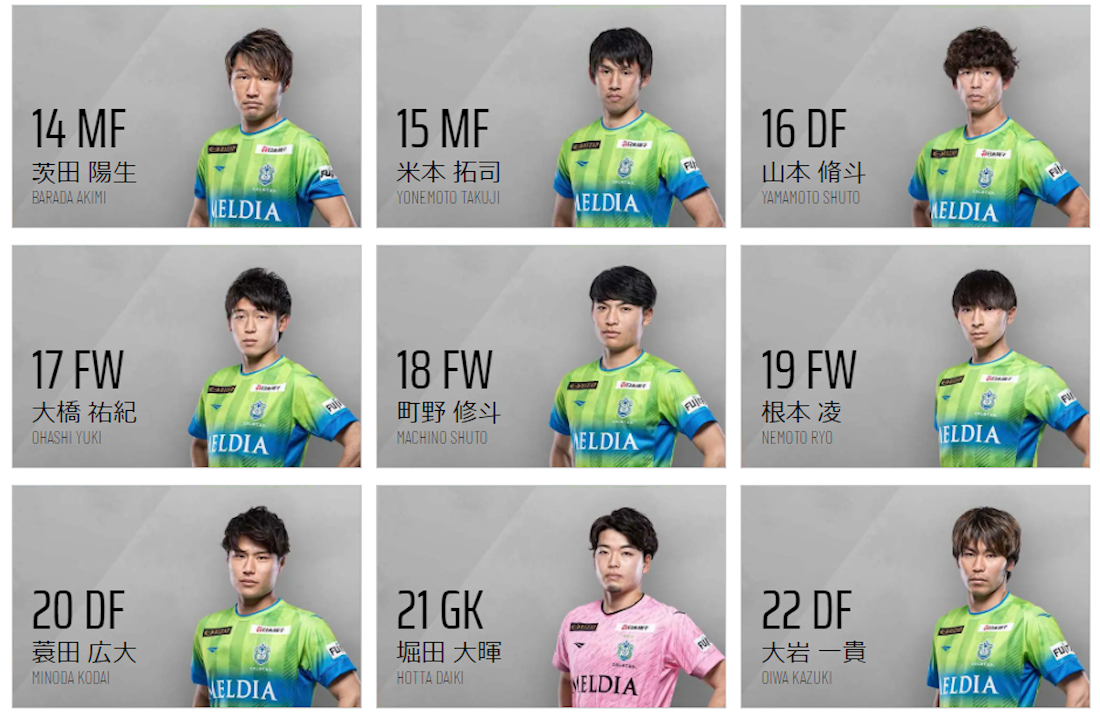Click the name text HOTTA DAIKI
This screenshot has width=1100, height=719.
(x=430, y=678)
